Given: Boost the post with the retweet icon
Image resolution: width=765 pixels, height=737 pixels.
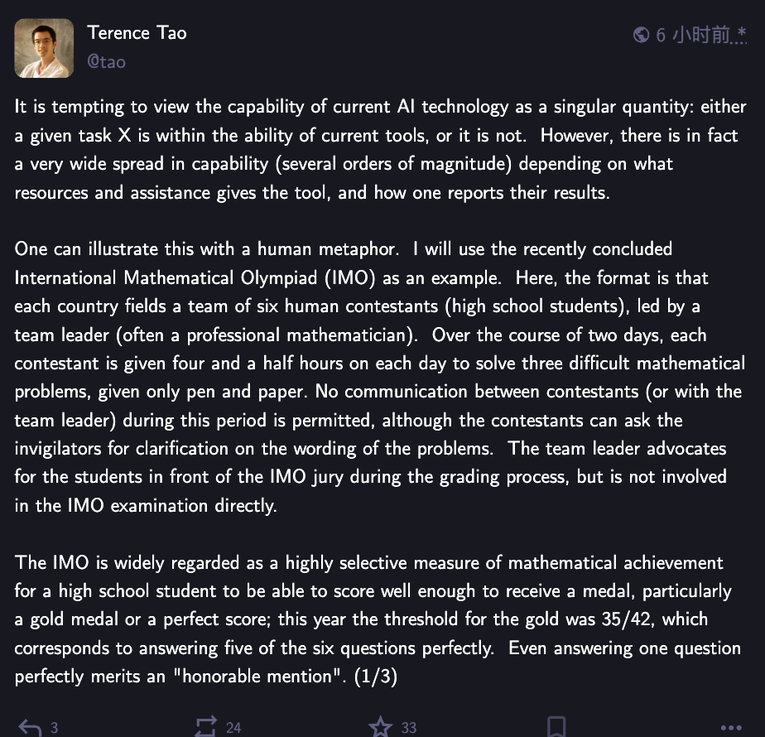Looking at the screenshot, I should (x=205, y=727).
